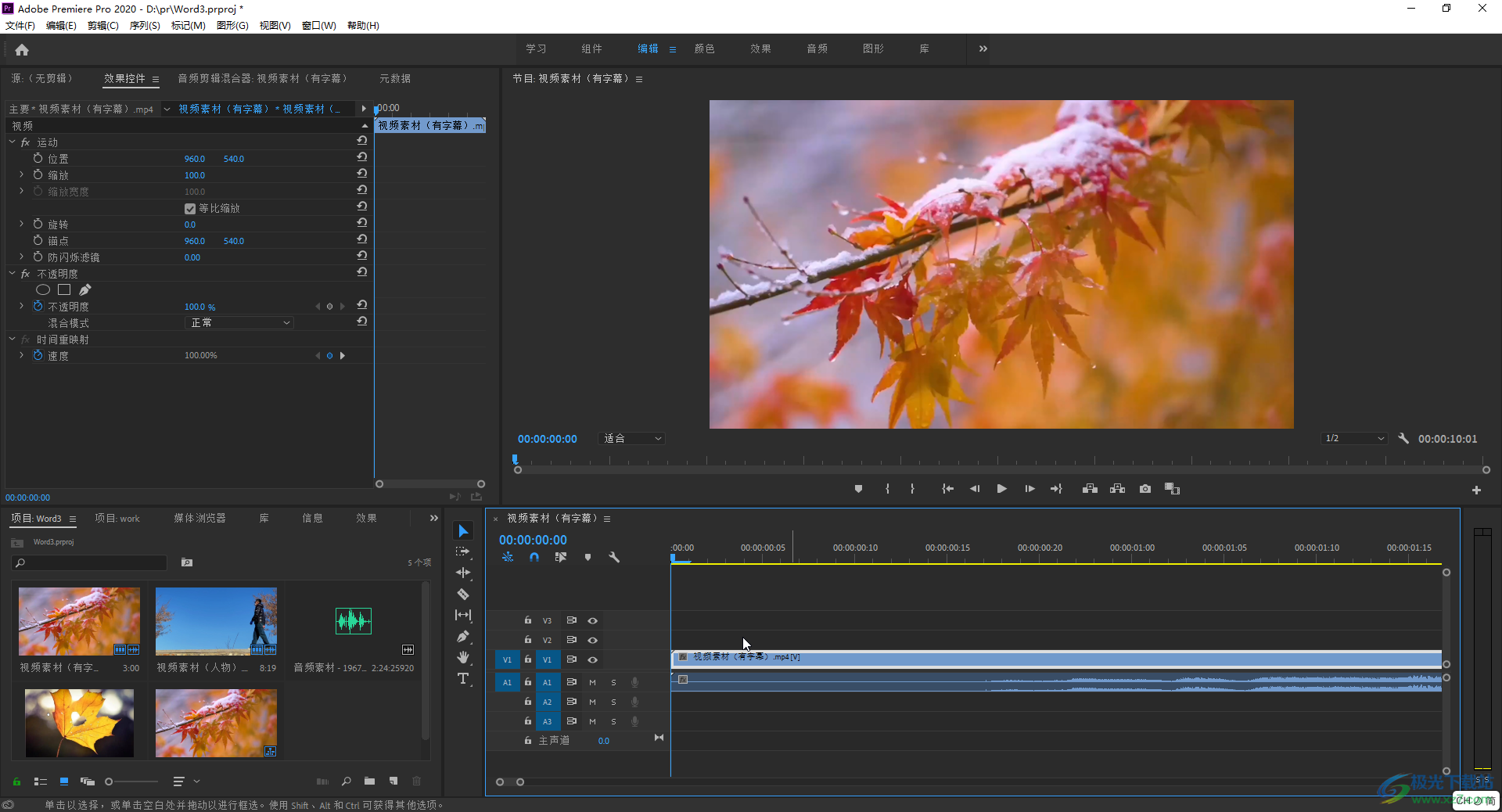The width and height of the screenshot is (1502, 812).
Task: Go to Out point in Program monitor
Action: [1056, 489]
